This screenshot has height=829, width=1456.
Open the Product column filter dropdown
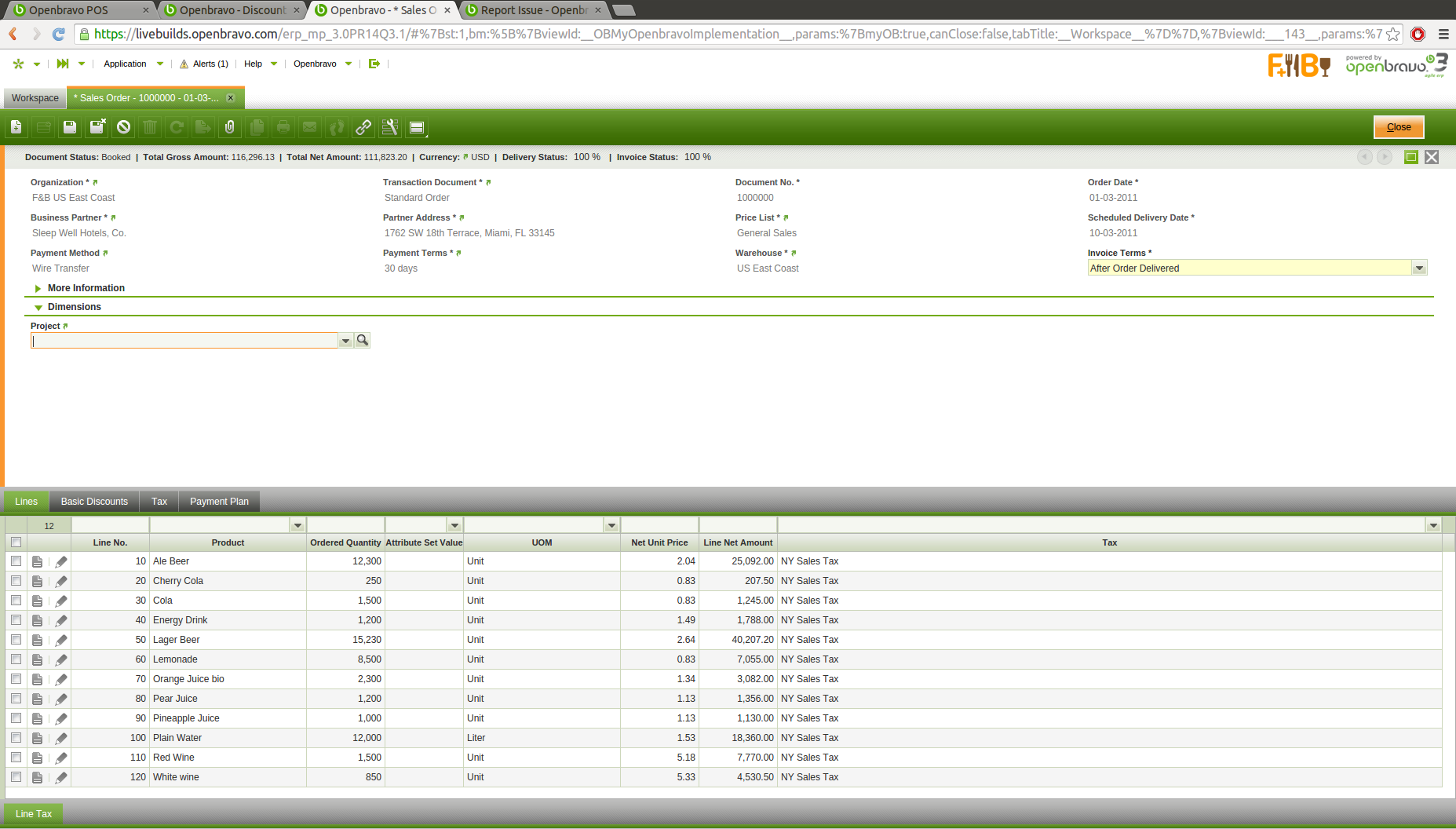[297, 525]
